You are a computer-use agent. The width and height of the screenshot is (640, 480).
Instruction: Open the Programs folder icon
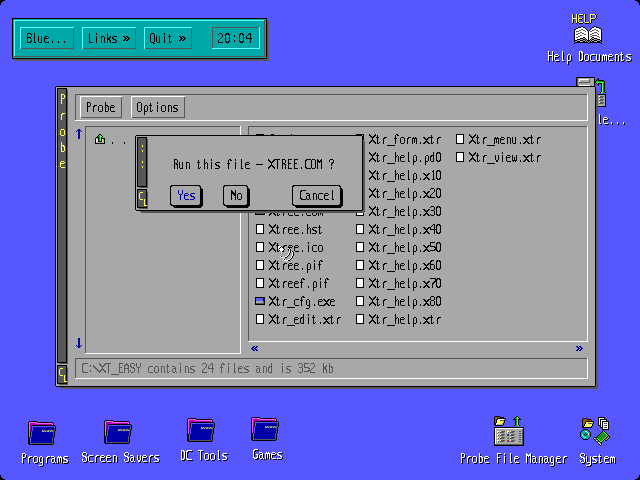click(x=42, y=433)
